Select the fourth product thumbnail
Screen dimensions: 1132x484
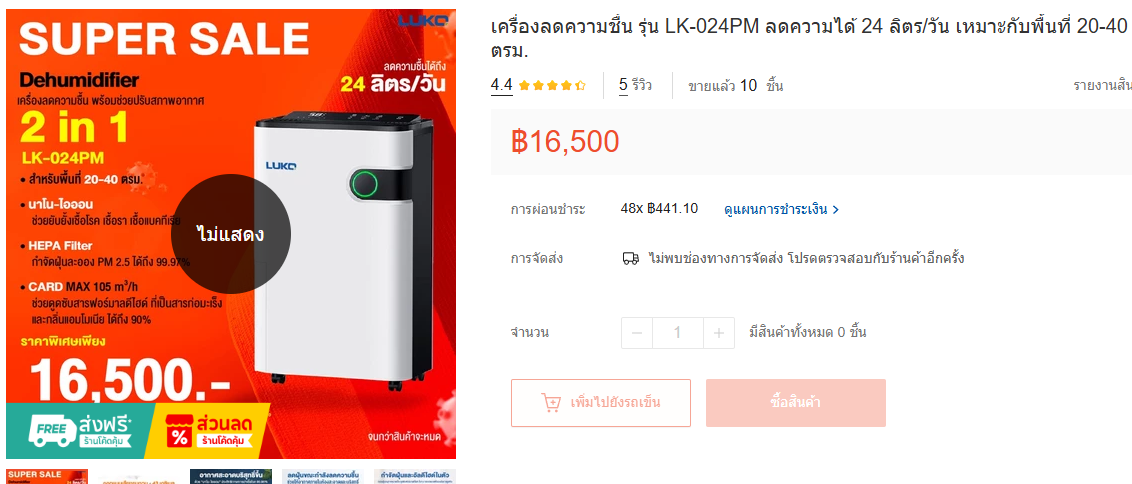[323, 476]
